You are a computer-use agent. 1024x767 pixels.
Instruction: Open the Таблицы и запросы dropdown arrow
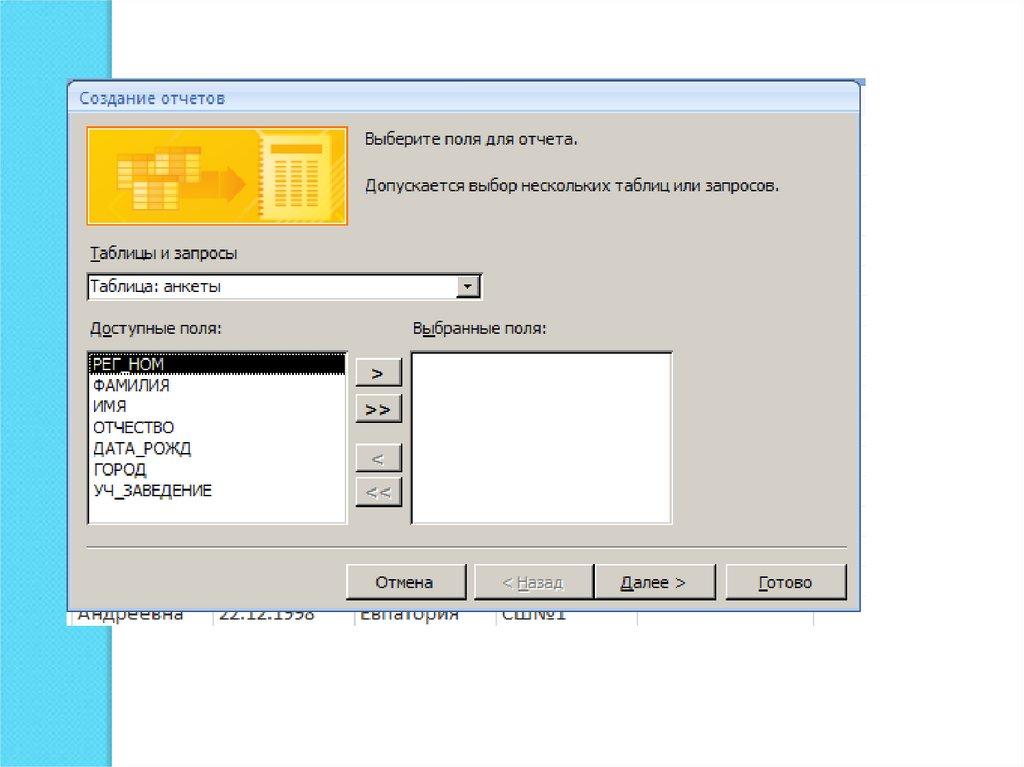coord(466,287)
